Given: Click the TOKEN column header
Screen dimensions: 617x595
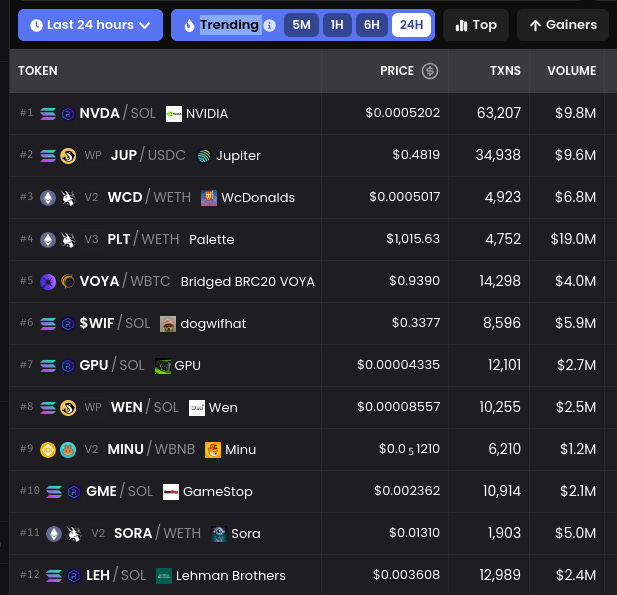Looking at the screenshot, I should click(x=38, y=71).
